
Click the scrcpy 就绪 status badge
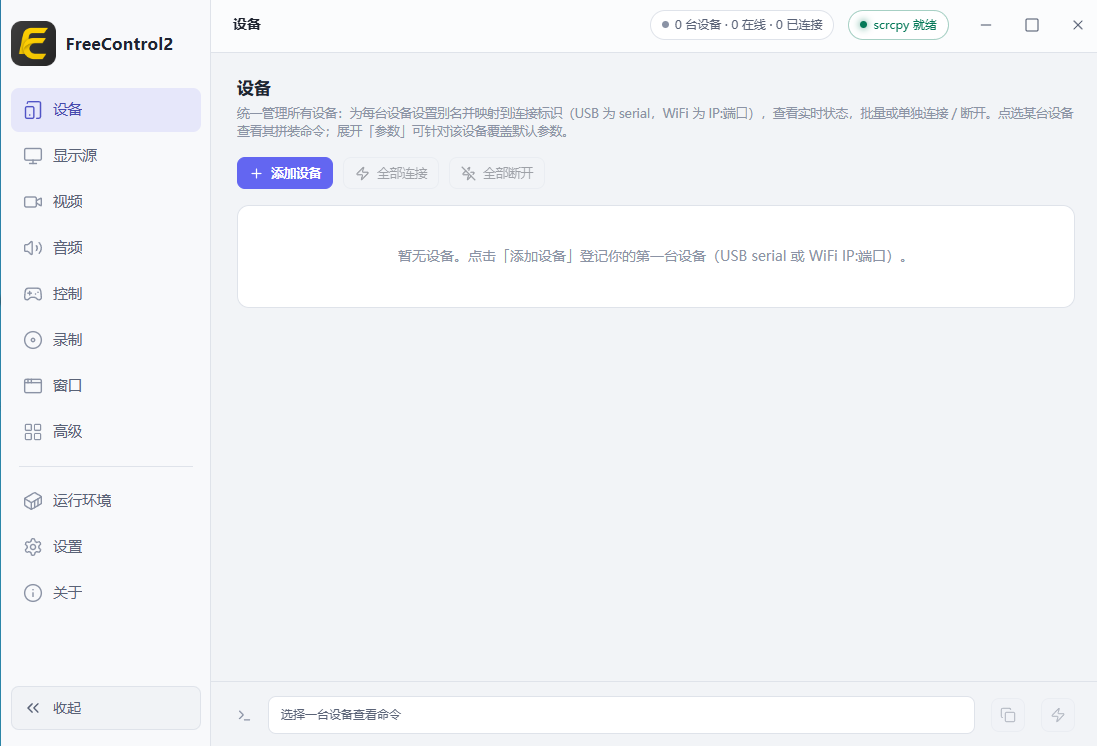[x=898, y=25]
